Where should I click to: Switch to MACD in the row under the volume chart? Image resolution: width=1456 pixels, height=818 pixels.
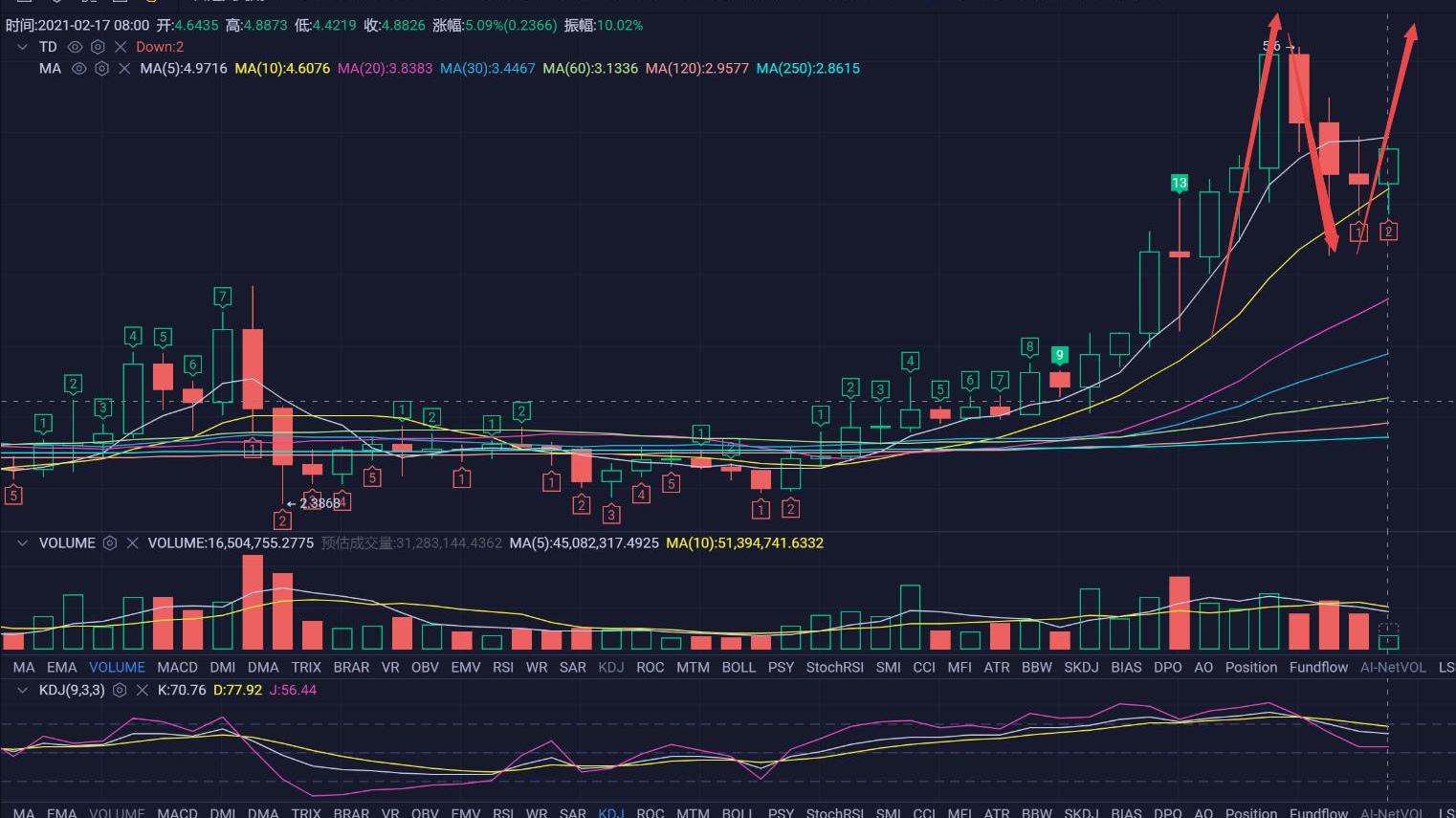pyautogui.click(x=177, y=668)
